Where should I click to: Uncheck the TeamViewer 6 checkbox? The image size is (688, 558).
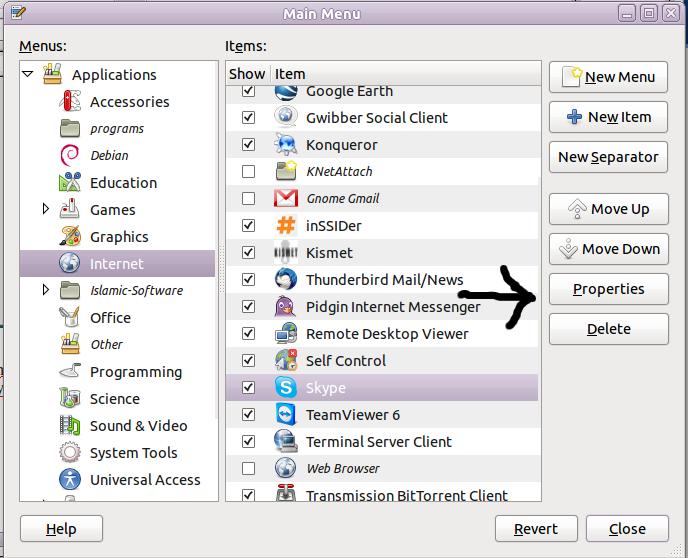point(248,415)
